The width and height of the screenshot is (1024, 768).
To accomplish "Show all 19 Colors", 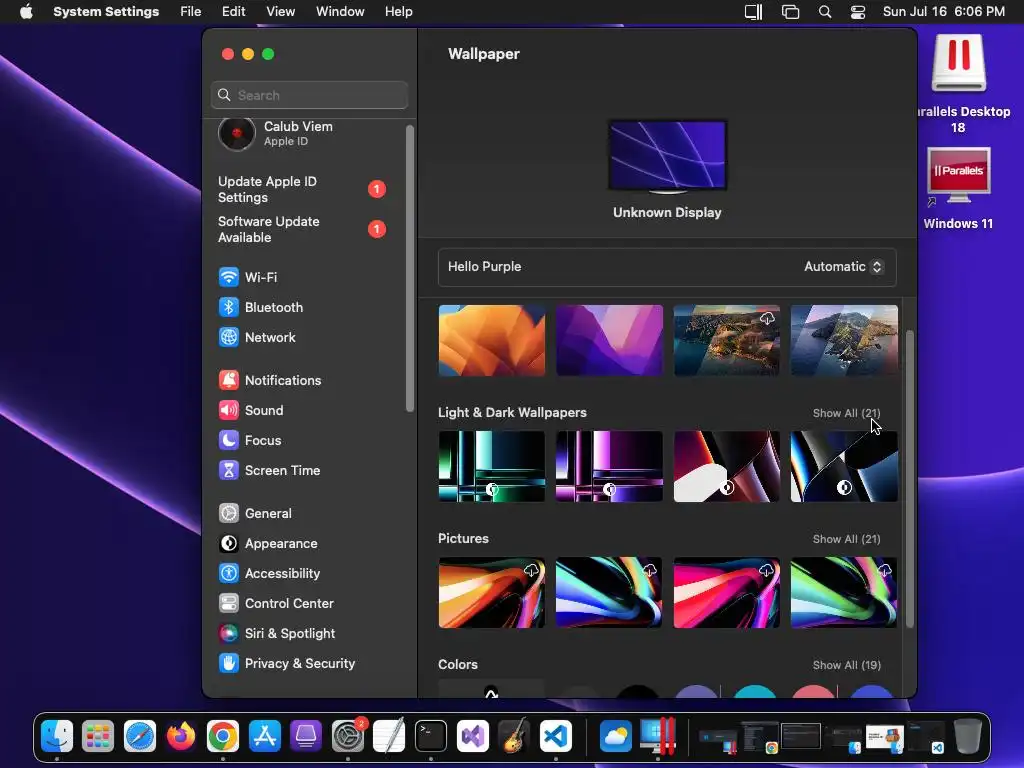I will [846, 665].
